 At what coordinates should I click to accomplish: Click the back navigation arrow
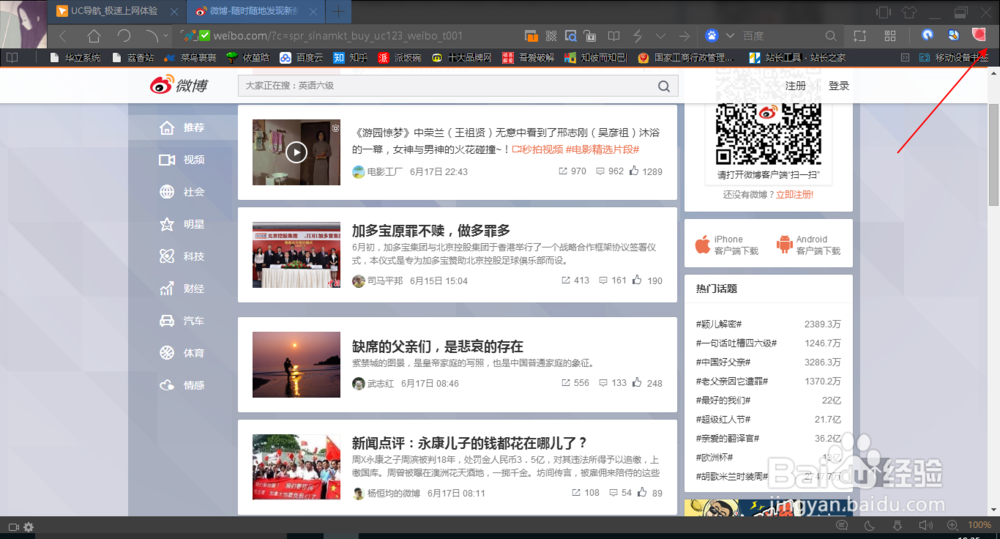pyautogui.click(x=62, y=36)
